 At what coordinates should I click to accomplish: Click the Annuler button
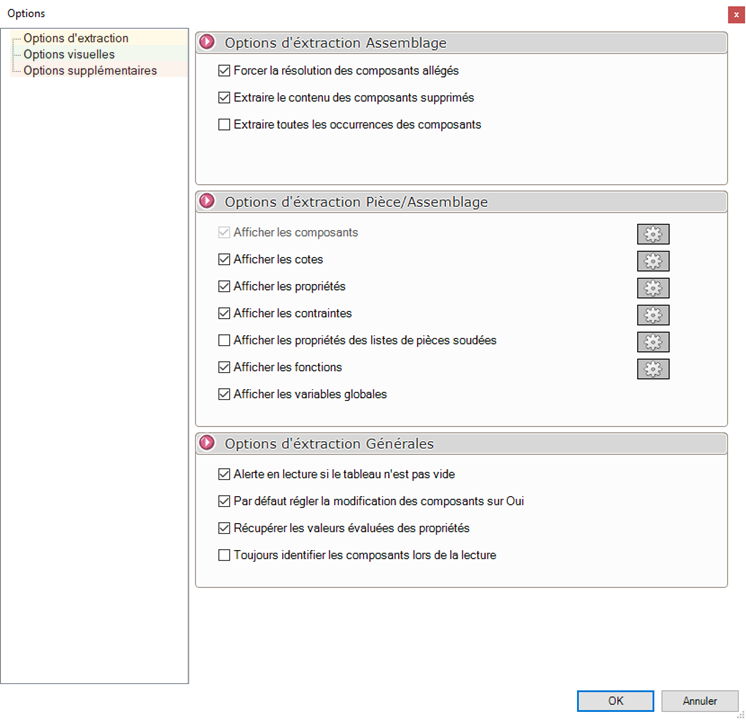700,701
